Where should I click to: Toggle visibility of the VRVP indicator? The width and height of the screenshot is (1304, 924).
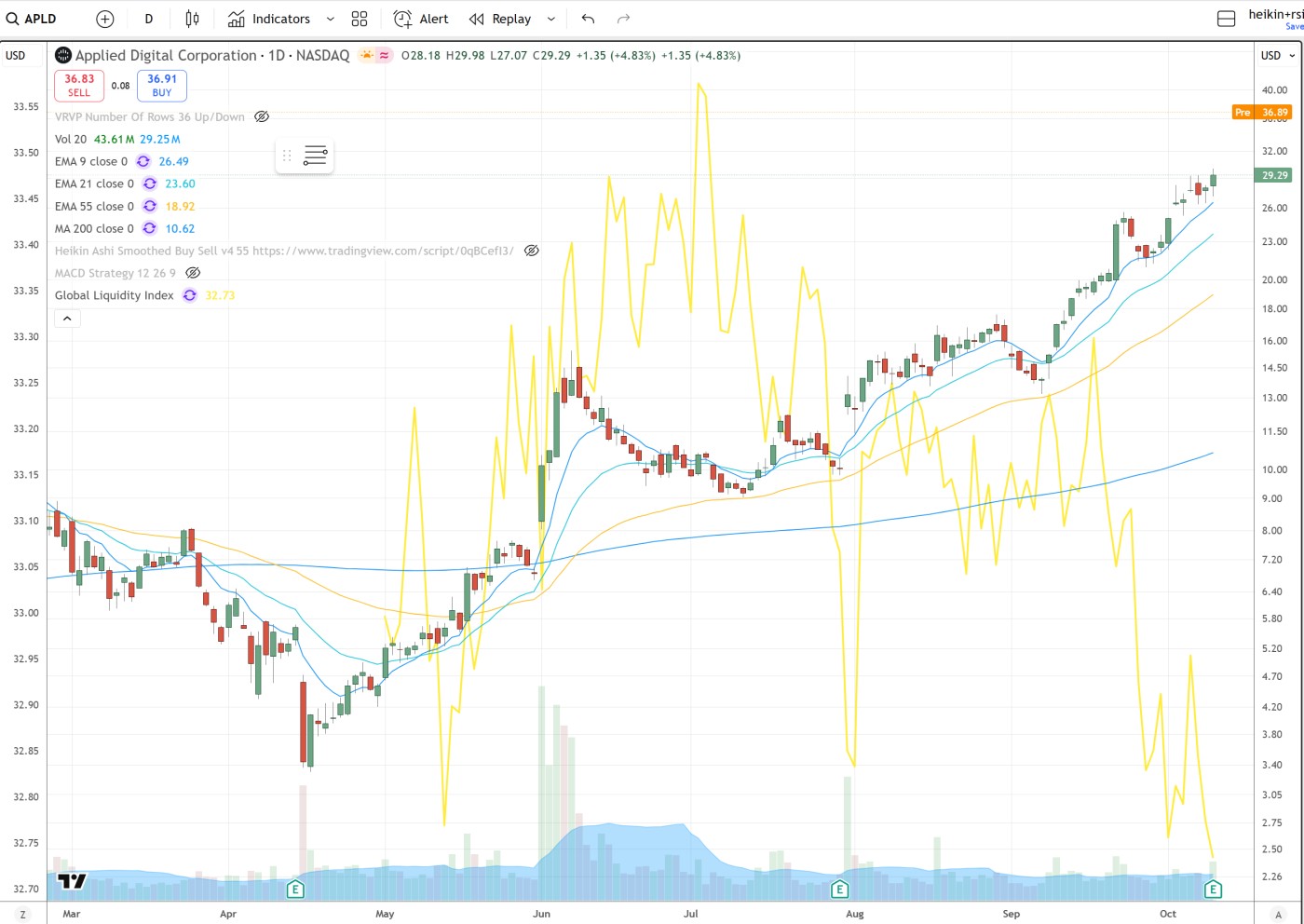click(262, 116)
